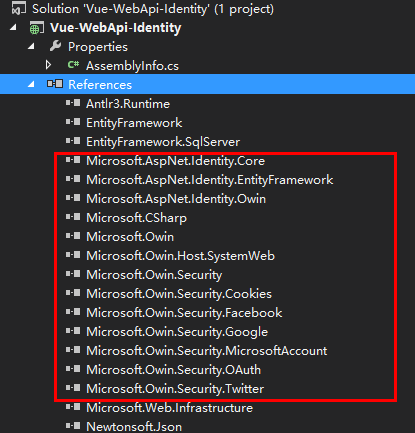Select Microsoft.Owin.Security.Cookies reference

click(x=179, y=294)
